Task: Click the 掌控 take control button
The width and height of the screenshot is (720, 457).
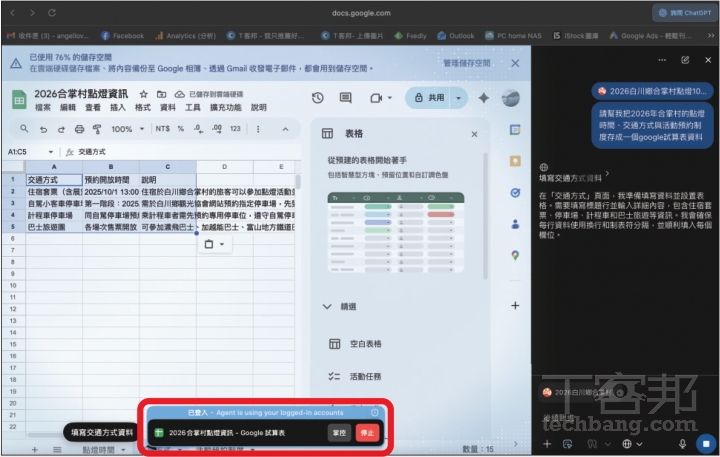Action: point(339,433)
